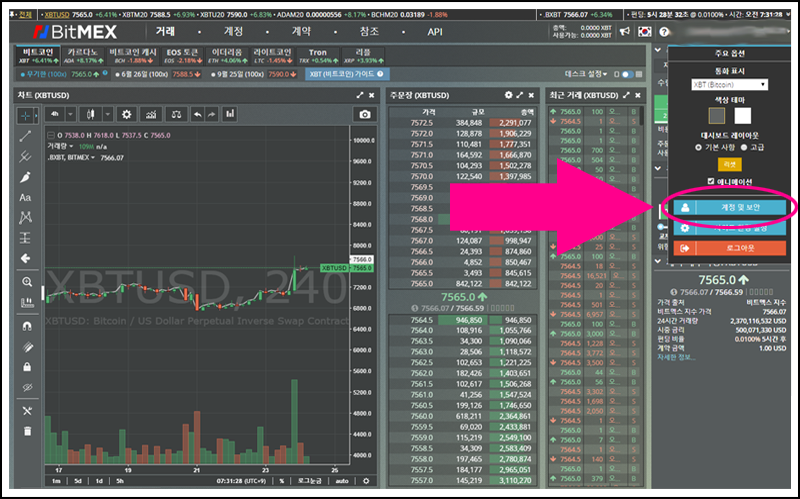Expand the 거래량 indicator dropdown
This screenshot has height=499, width=800.
[71, 146]
